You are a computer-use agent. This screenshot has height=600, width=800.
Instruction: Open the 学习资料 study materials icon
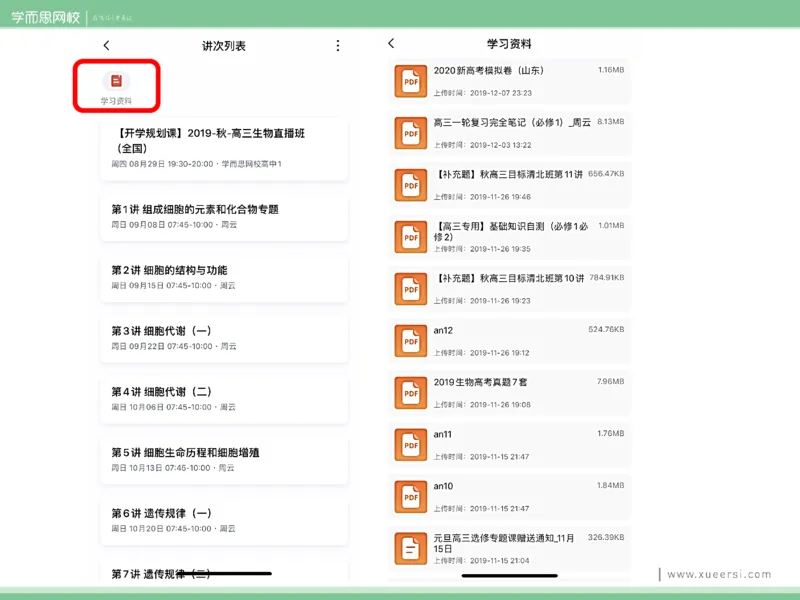pos(116,86)
